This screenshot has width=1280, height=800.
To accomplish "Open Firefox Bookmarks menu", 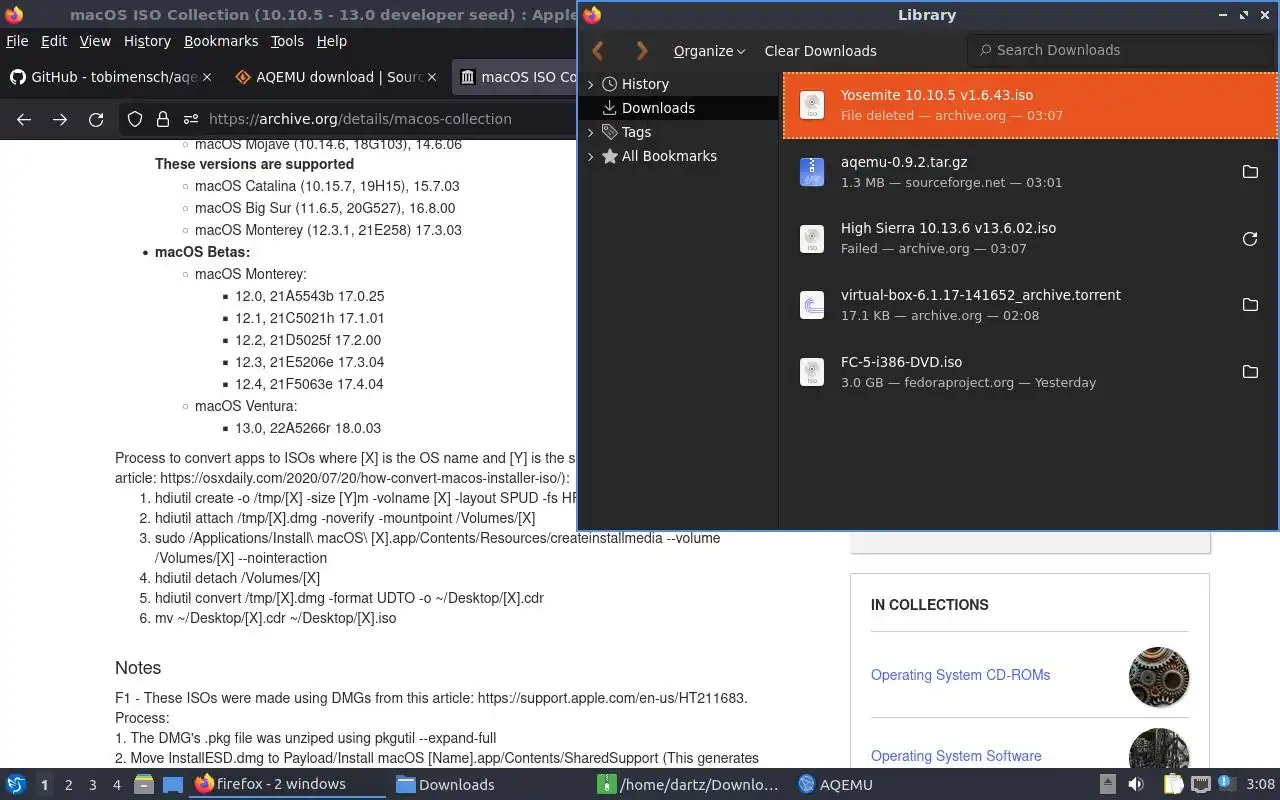I will [221, 41].
